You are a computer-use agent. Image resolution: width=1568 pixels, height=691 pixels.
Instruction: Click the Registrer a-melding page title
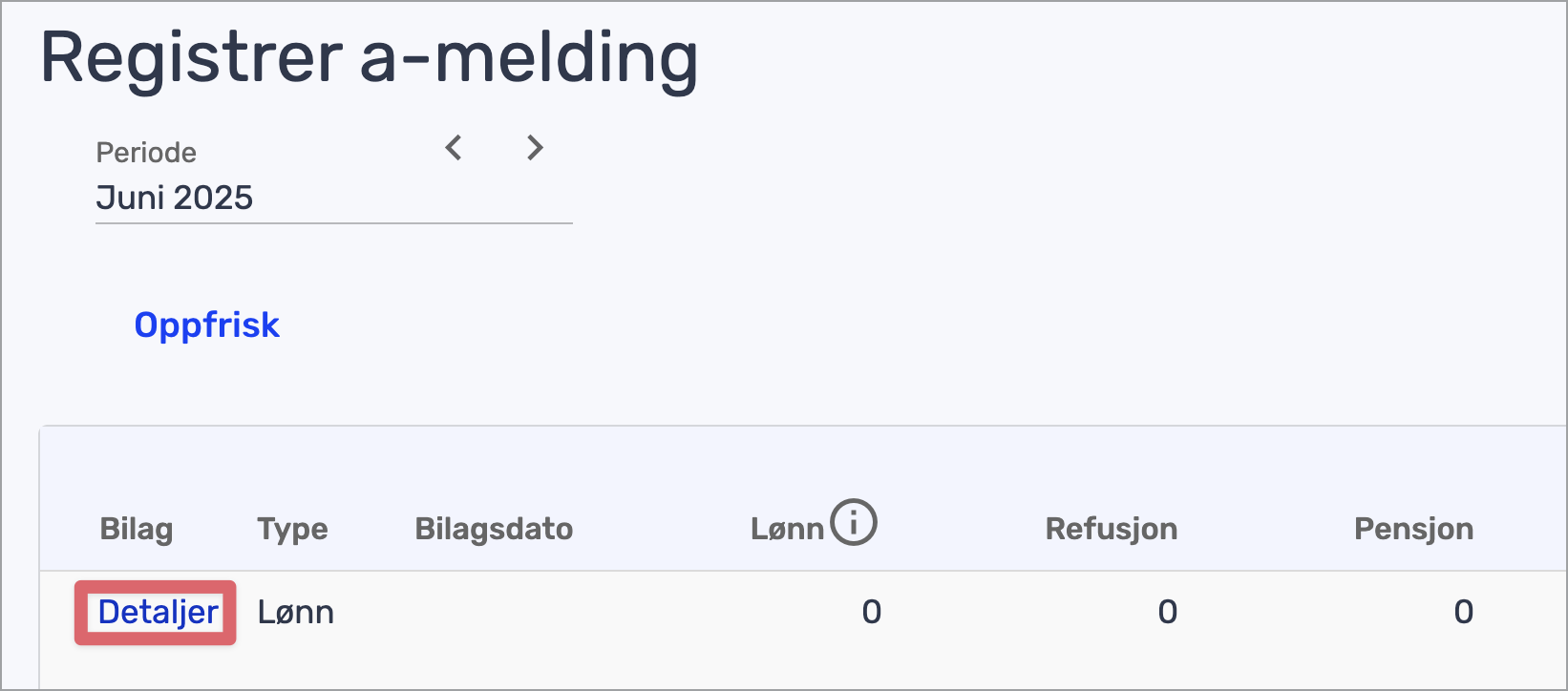369,59
